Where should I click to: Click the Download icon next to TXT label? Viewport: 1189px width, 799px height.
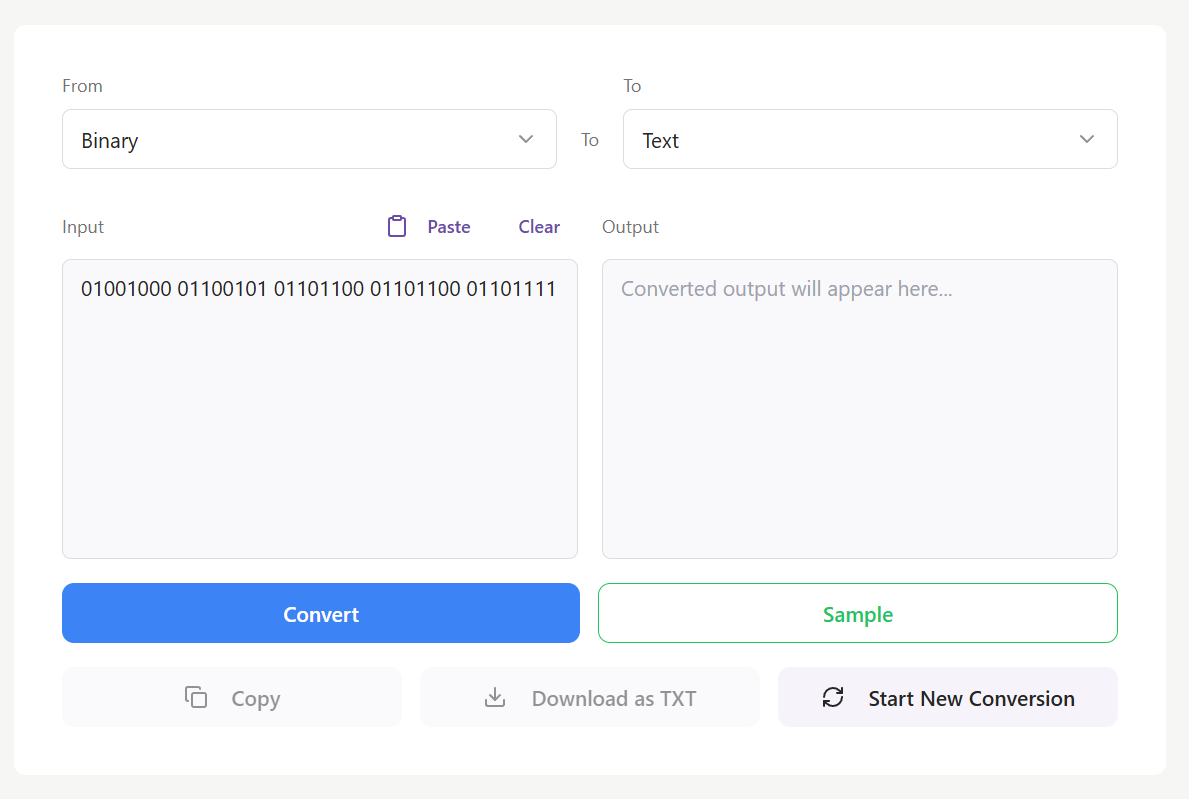495,697
